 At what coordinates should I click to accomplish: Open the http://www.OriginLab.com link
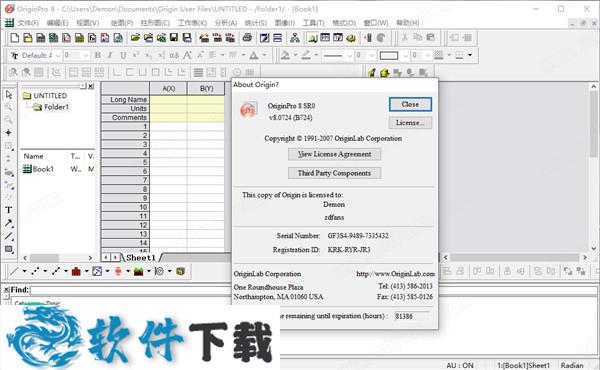pyautogui.click(x=395, y=274)
